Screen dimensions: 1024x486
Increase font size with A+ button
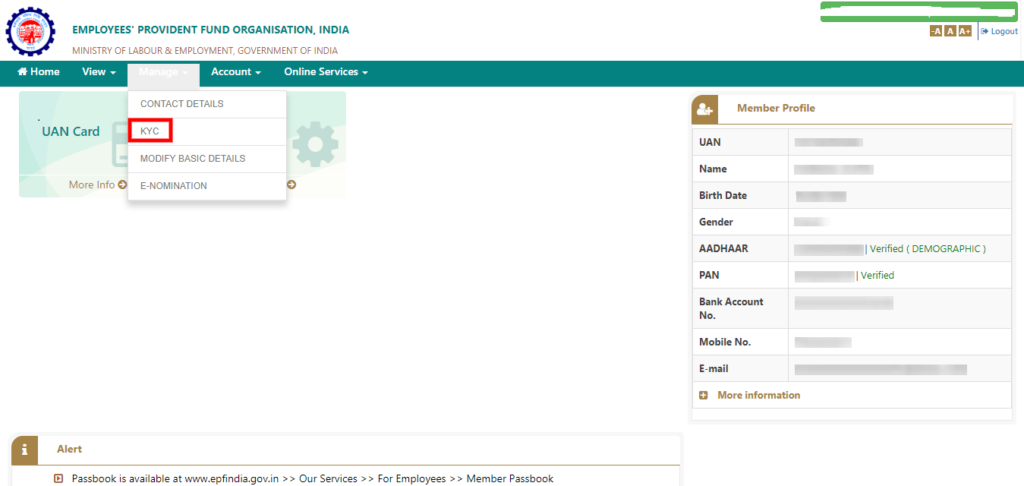[965, 31]
